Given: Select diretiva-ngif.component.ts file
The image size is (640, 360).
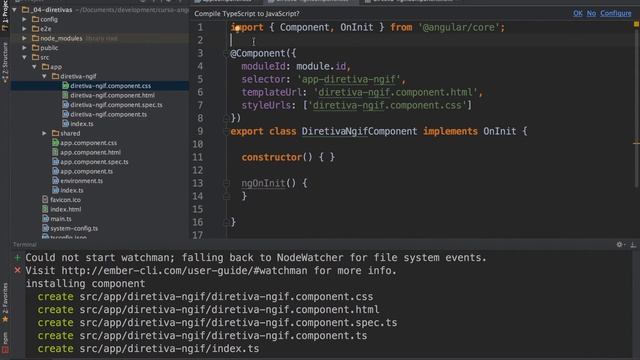Looking at the screenshot, I should (108, 114).
